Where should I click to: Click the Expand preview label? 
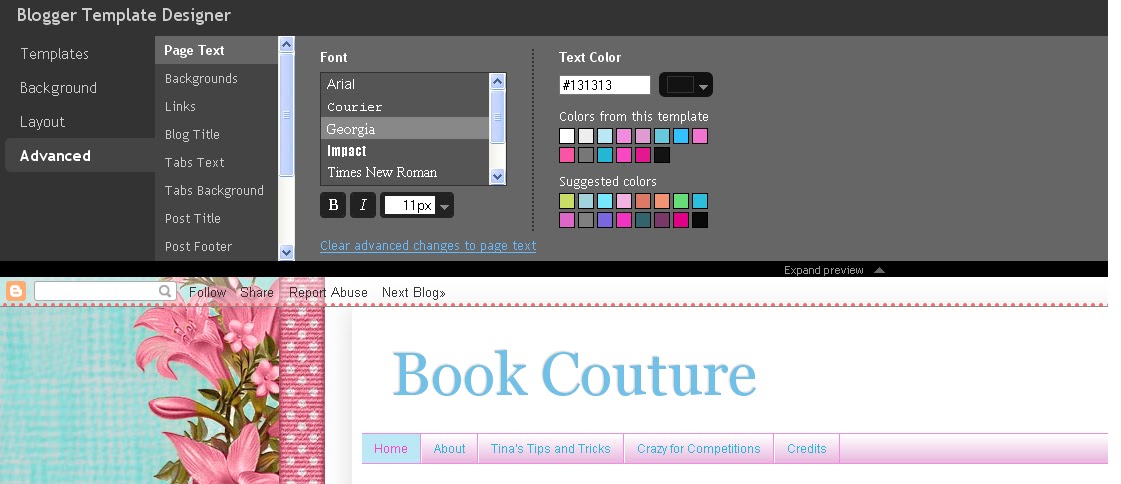824,270
